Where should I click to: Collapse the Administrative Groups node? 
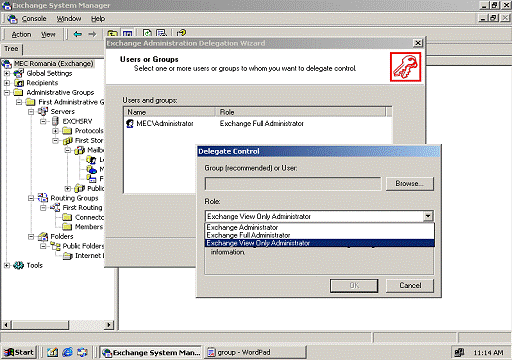click(7, 92)
